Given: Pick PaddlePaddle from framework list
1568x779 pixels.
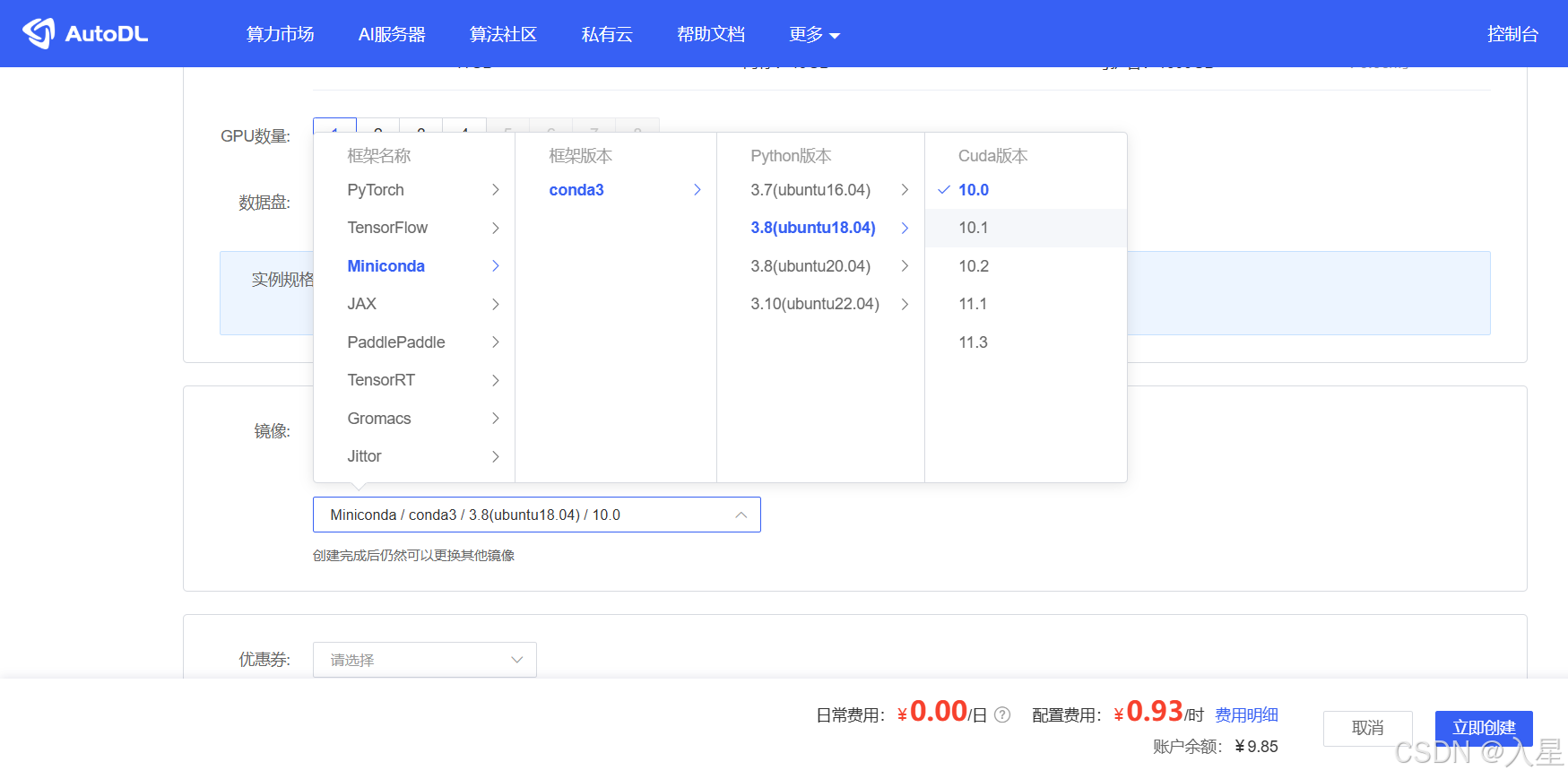Looking at the screenshot, I should click(x=414, y=342).
